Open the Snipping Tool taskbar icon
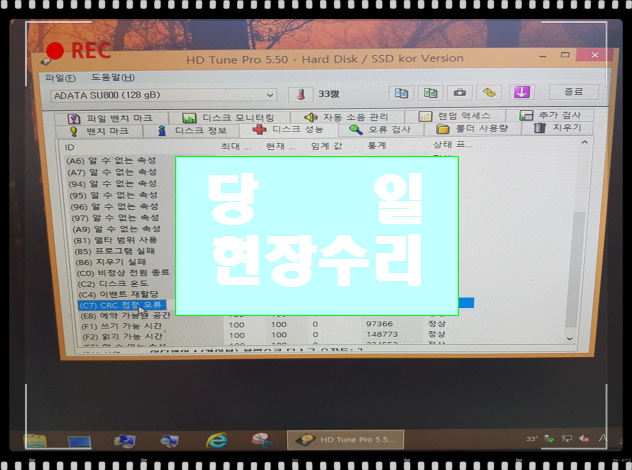 262,440
